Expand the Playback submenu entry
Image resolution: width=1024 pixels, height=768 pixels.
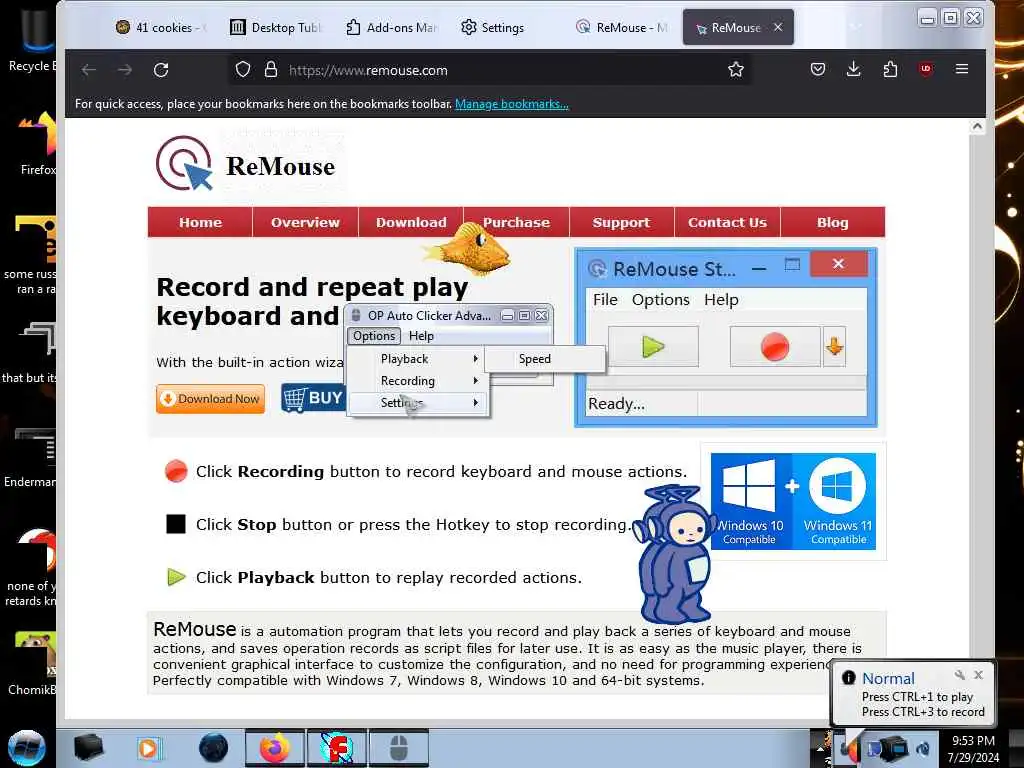click(418, 359)
